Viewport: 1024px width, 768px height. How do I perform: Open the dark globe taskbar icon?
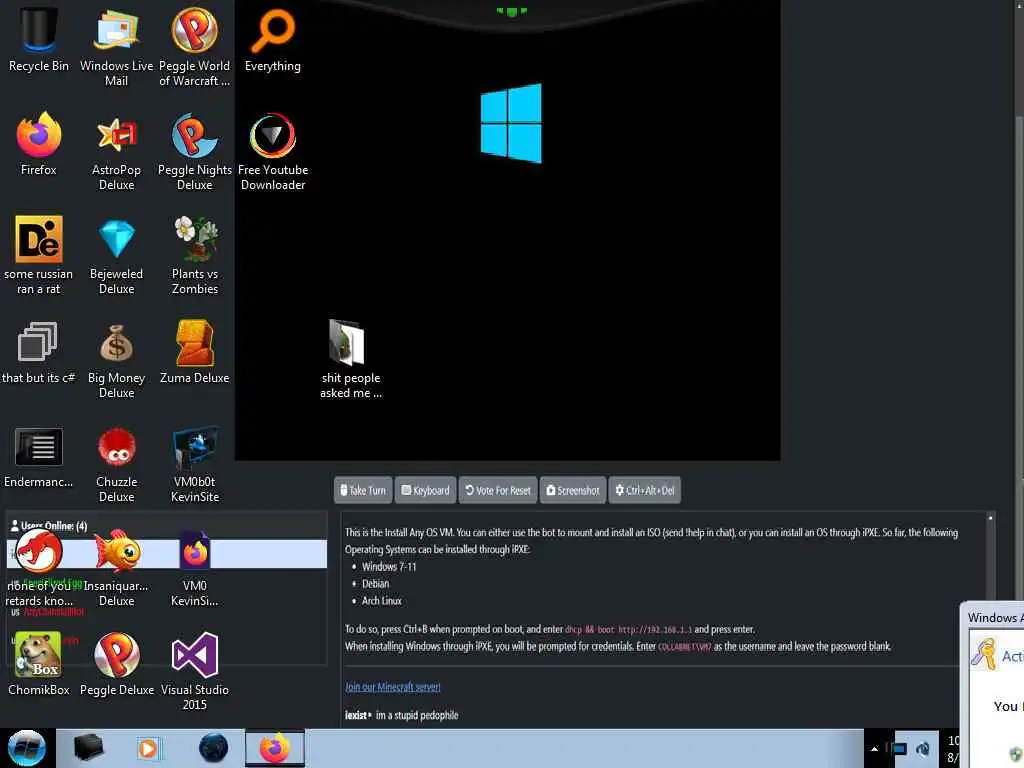[213, 748]
